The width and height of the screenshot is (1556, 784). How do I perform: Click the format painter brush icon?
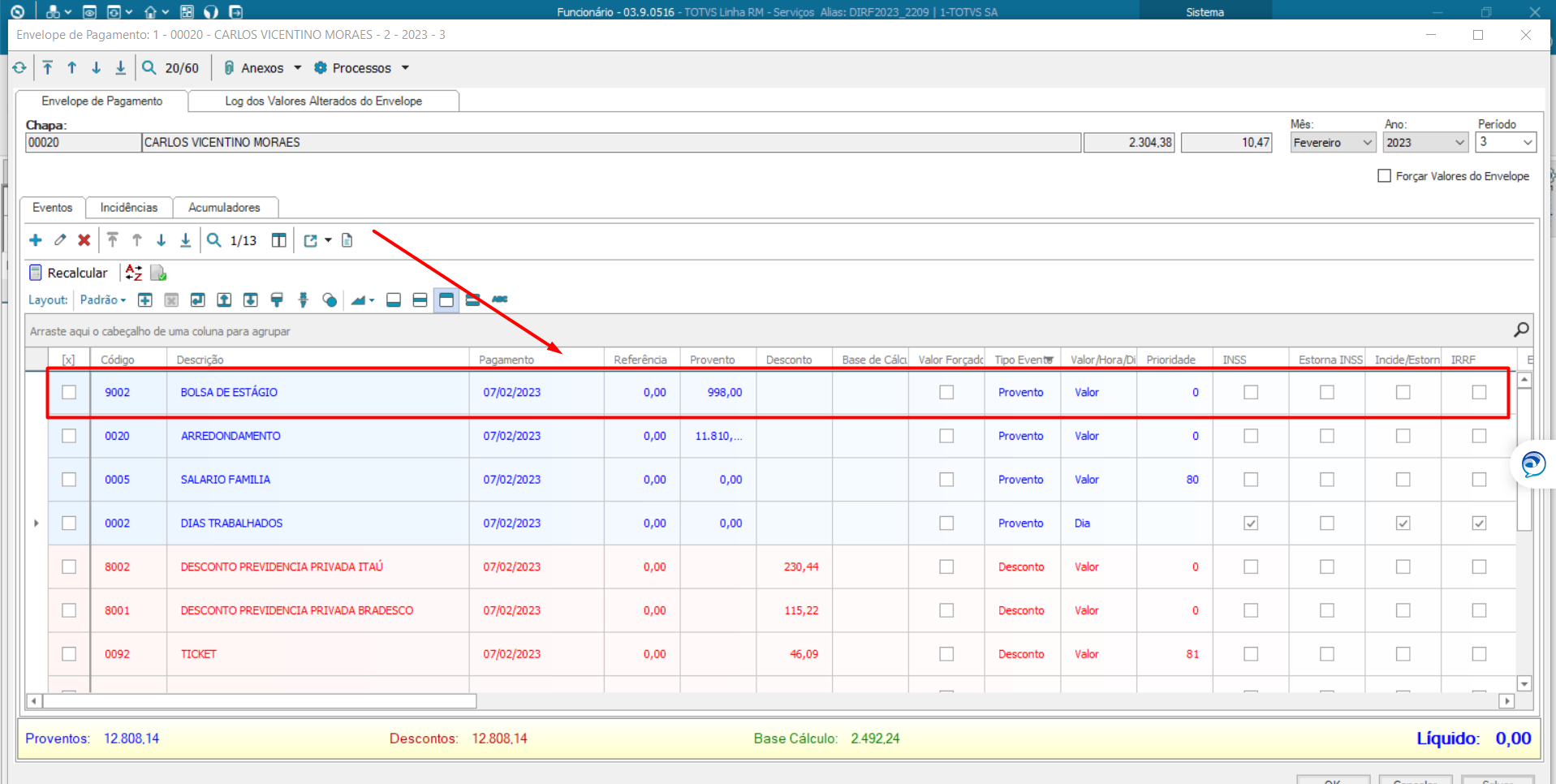pos(277,300)
